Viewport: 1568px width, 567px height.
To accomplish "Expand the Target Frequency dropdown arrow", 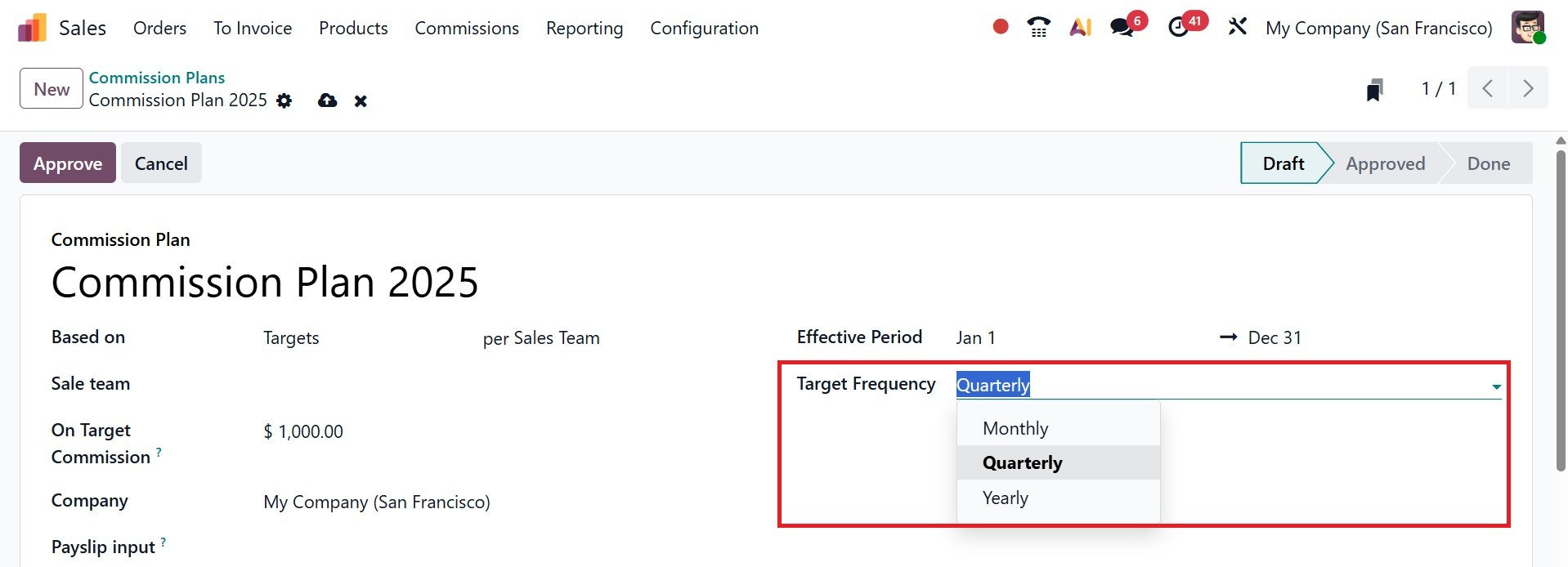I will (1495, 386).
